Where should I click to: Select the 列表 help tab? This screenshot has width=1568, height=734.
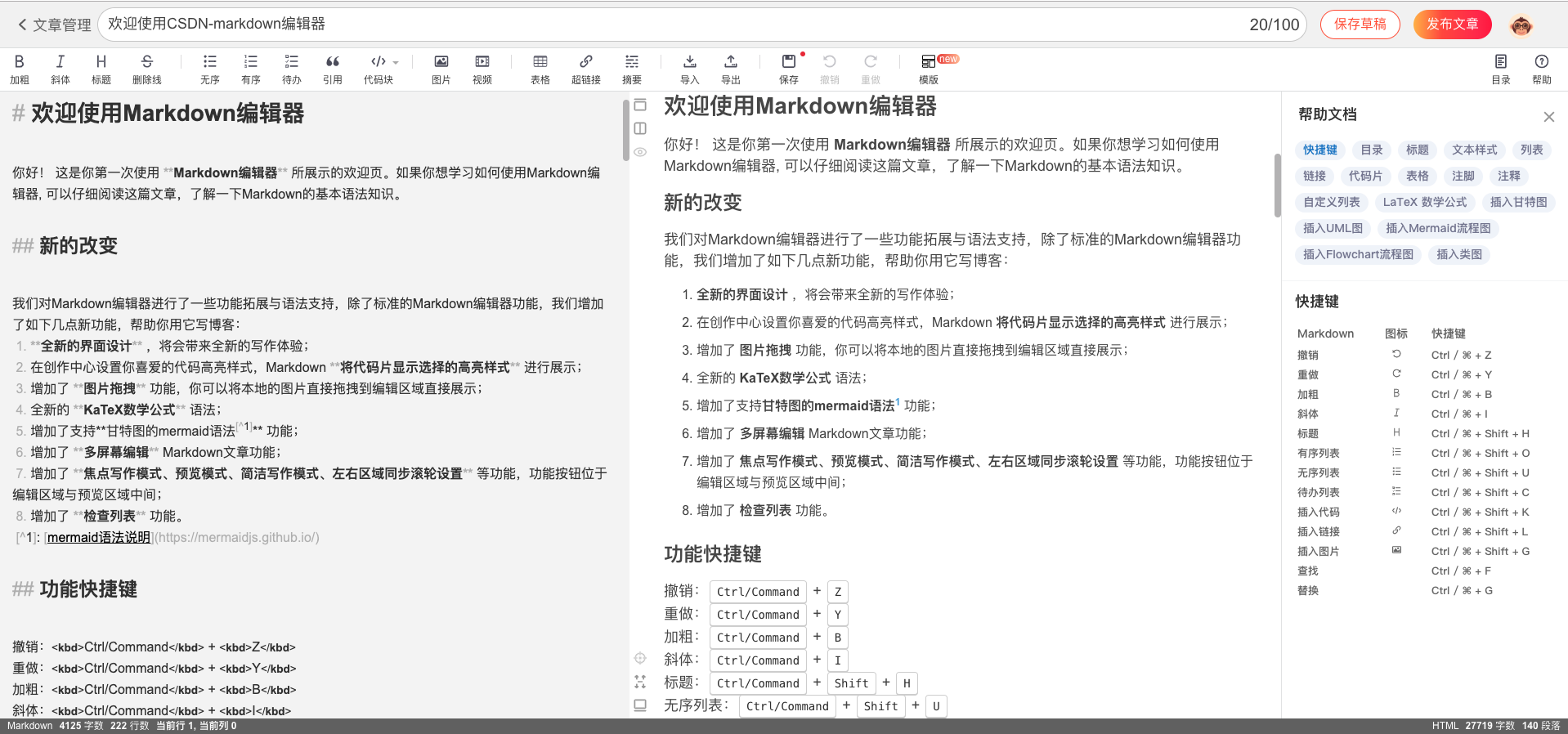click(x=1532, y=150)
